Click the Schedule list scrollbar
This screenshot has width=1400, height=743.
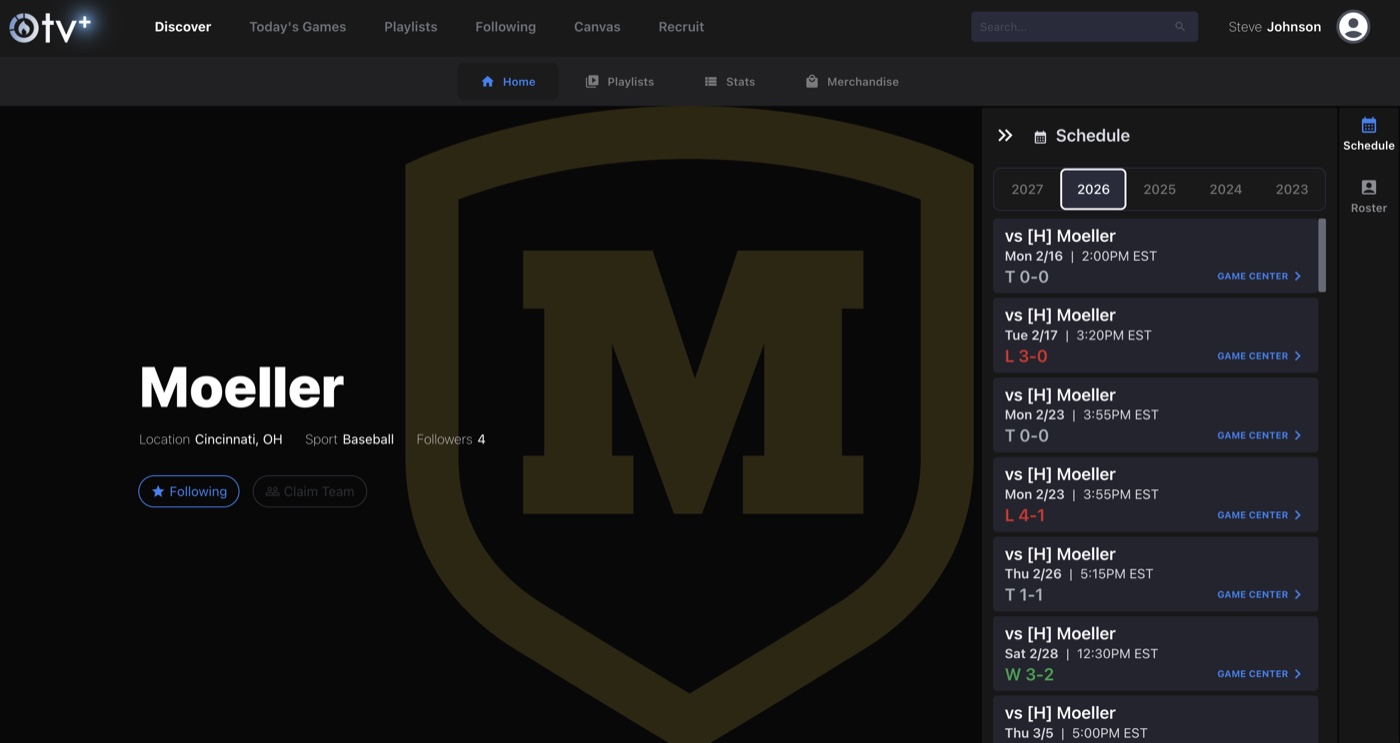[1322, 255]
